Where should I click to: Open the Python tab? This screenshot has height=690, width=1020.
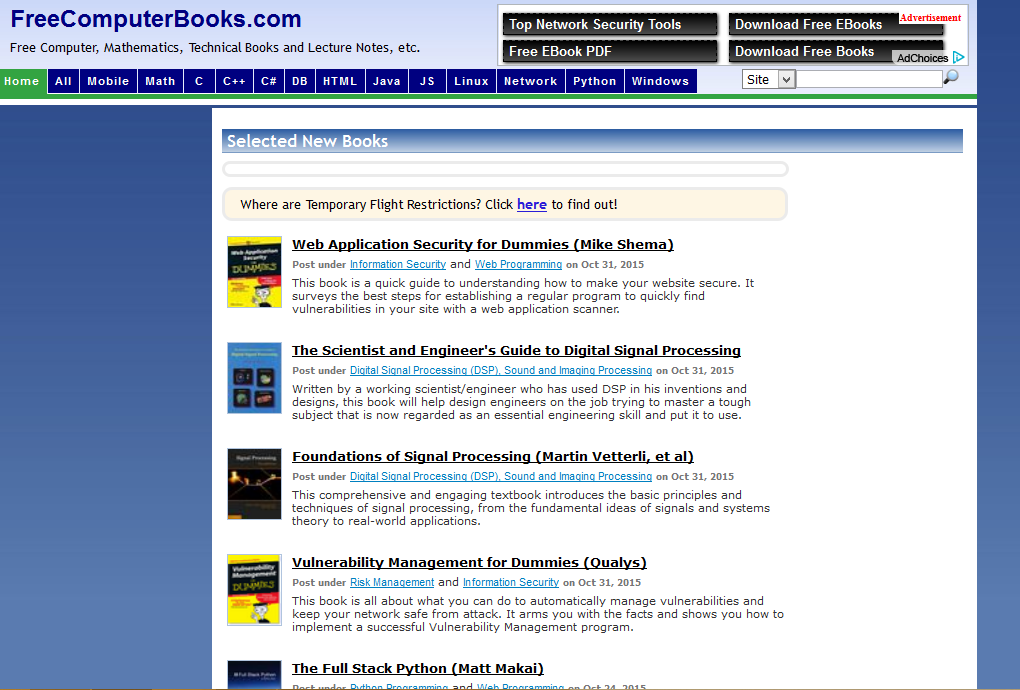595,81
